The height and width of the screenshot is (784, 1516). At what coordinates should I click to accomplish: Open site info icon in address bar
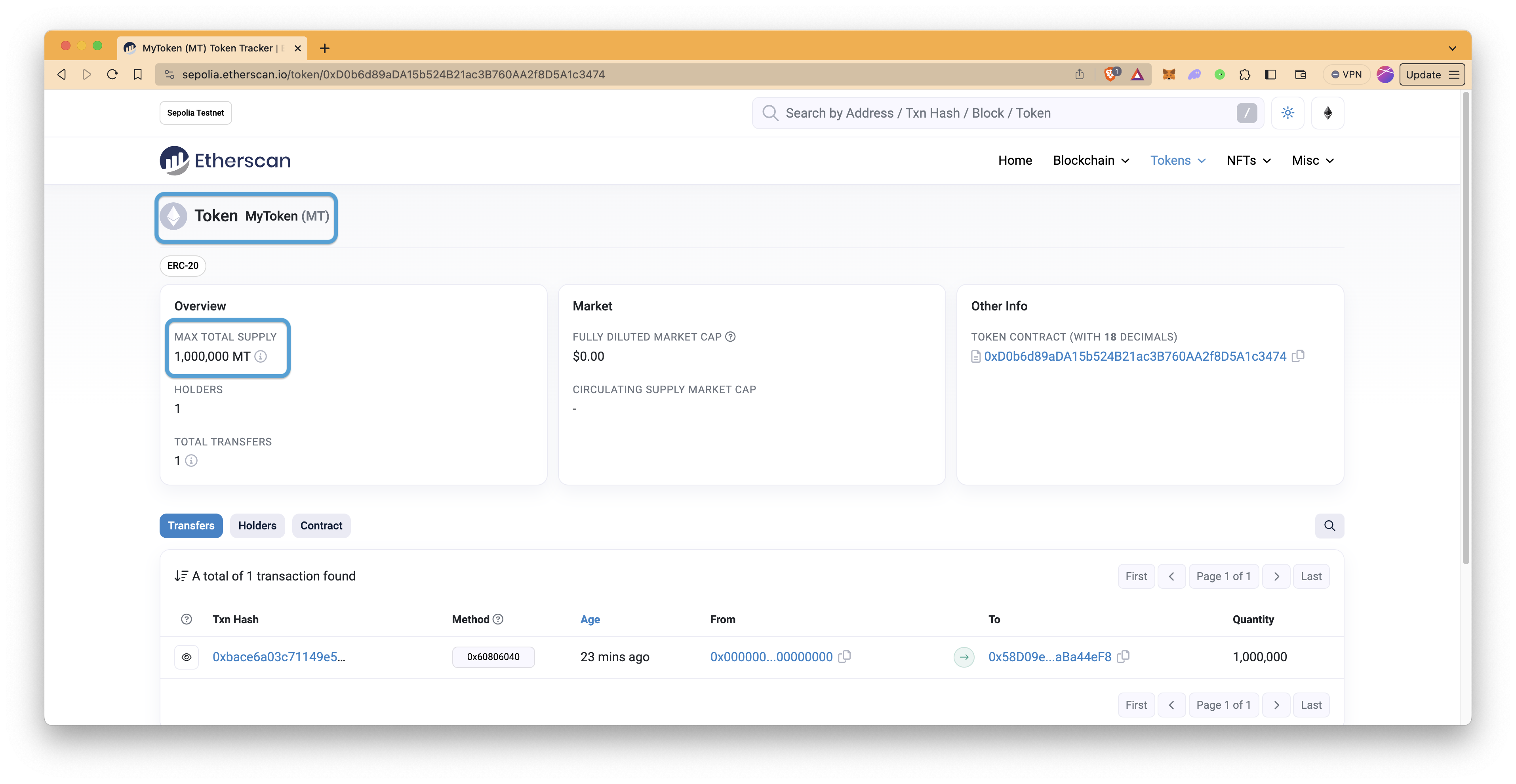[x=169, y=74]
